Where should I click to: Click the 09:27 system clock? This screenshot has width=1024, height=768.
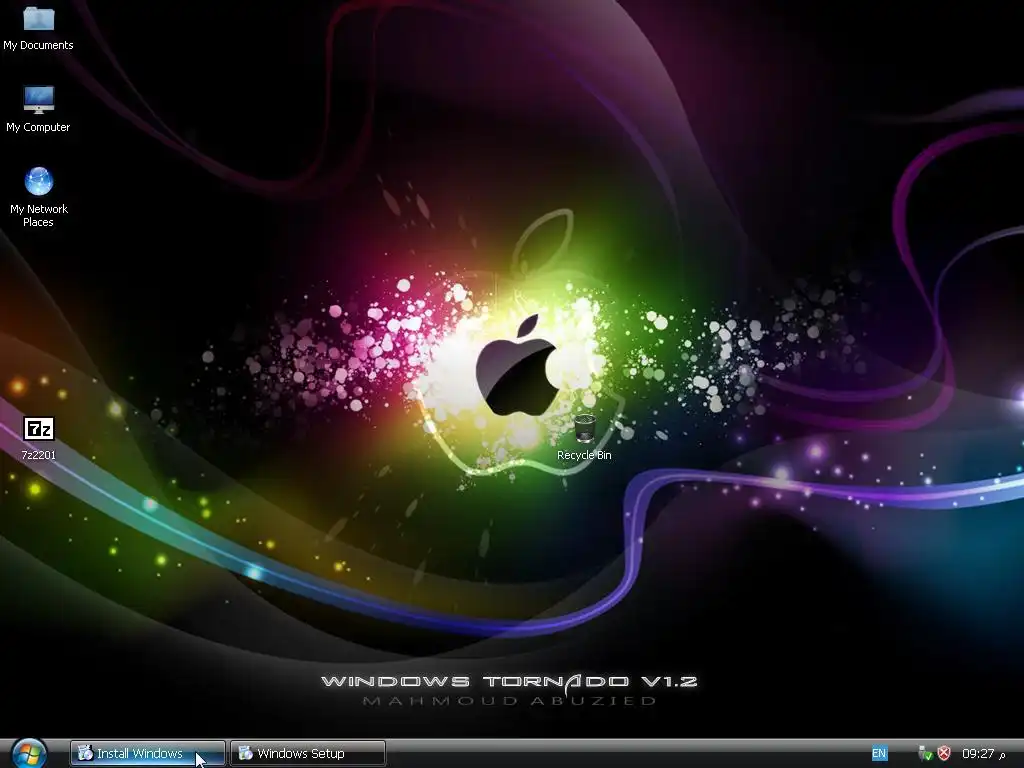(x=983, y=754)
